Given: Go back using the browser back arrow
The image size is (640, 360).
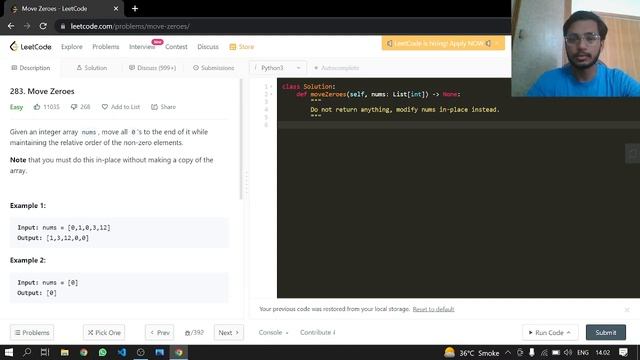Looking at the screenshot, I should (x=11, y=26).
